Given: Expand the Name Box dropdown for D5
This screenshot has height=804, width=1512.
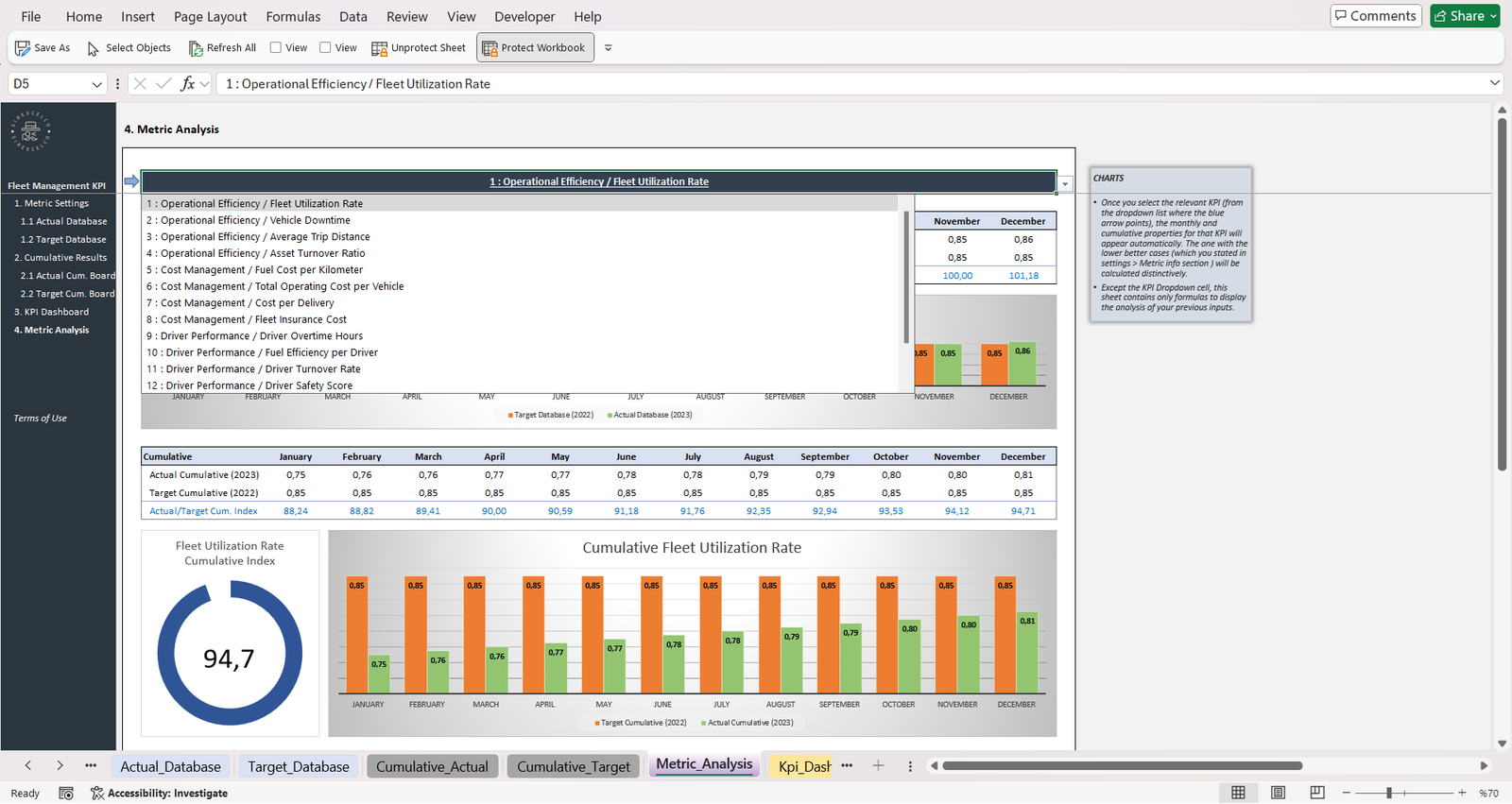Looking at the screenshot, I should pyautogui.click(x=96, y=84).
